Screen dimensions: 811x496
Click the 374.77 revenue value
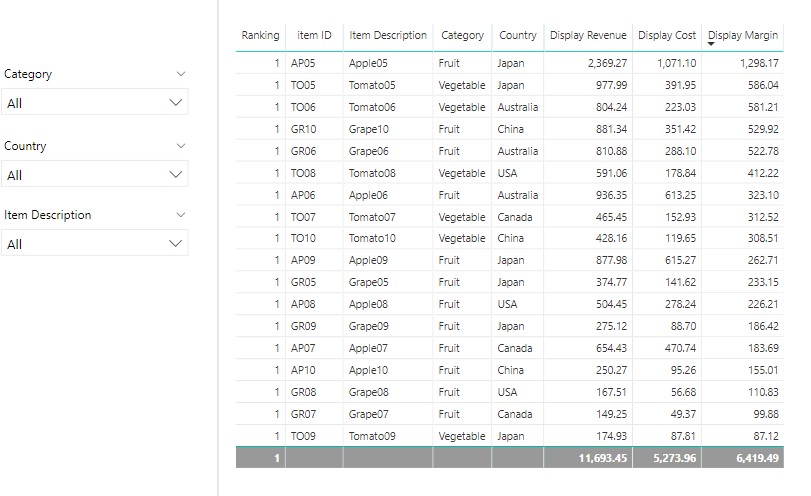pos(611,282)
